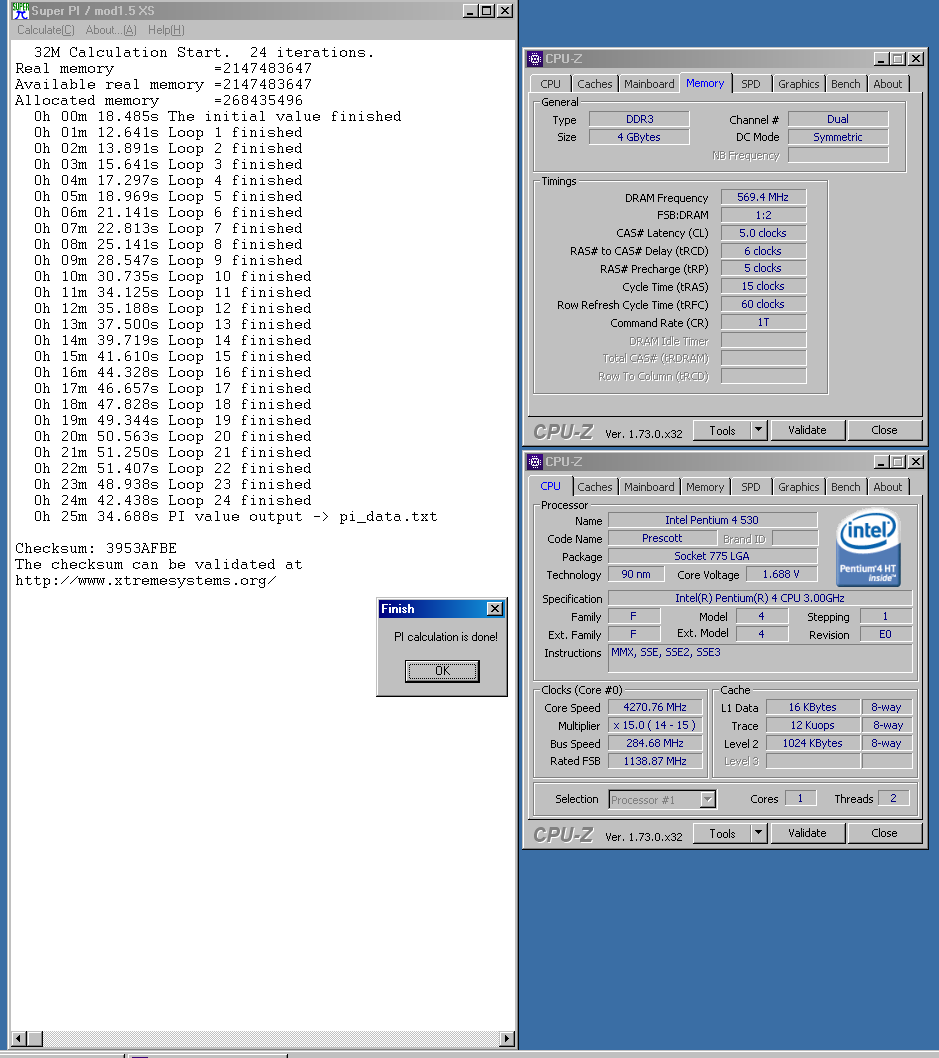Click Close button in lower CPU-Z window
Image resolution: width=939 pixels, height=1058 pixels.
coord(884,833)
